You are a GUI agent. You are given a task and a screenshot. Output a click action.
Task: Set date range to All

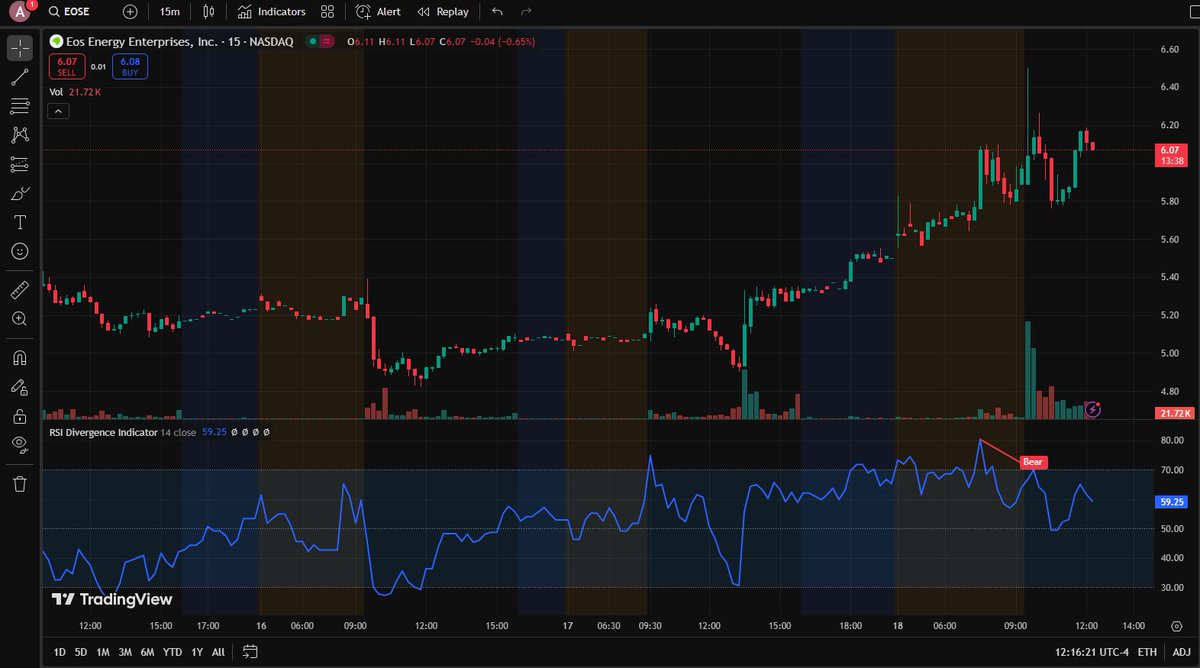coord(218,652)
